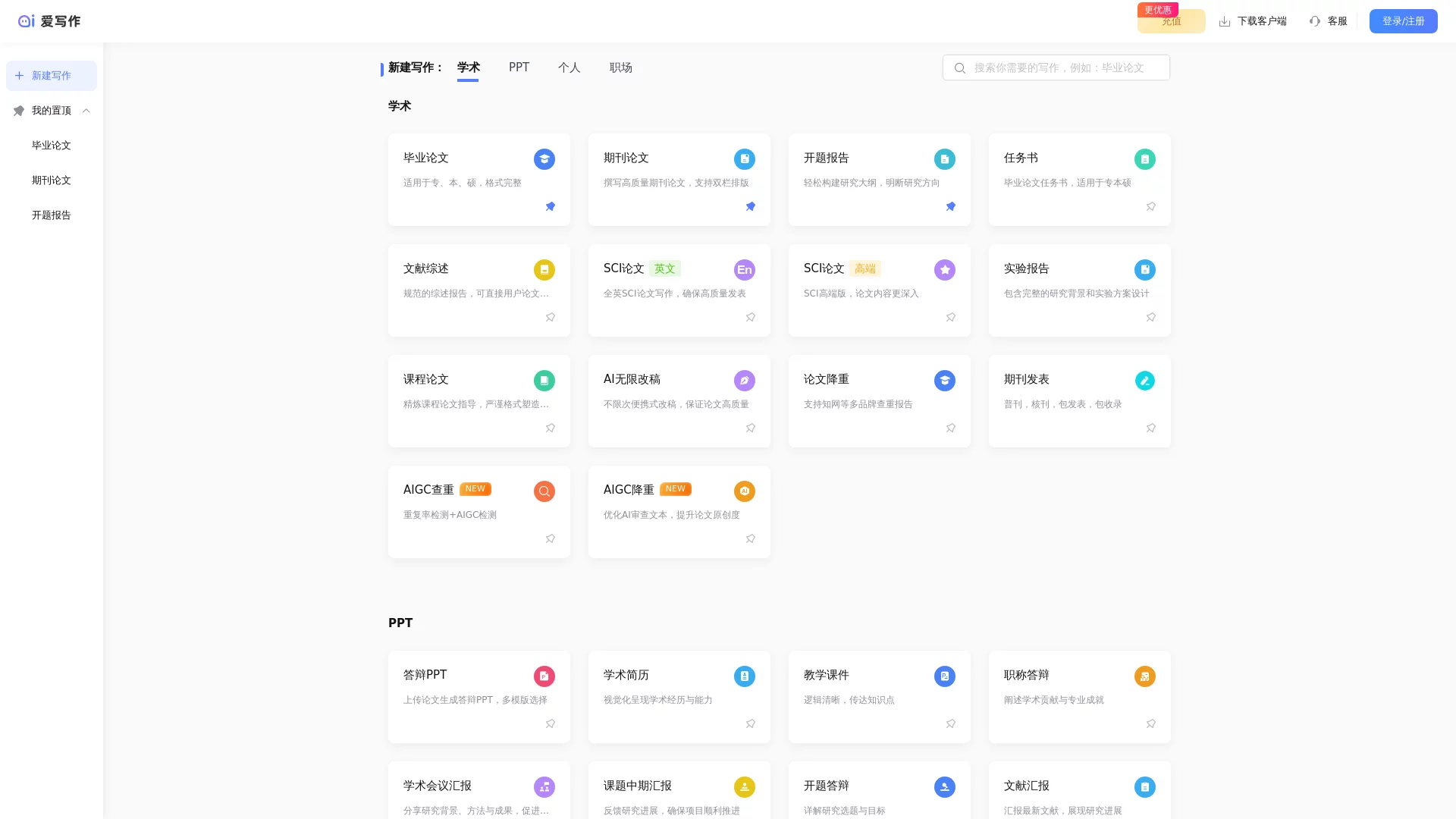
Task: Toggle pin on 论文降重 card
Action: (x=950, y=428)
